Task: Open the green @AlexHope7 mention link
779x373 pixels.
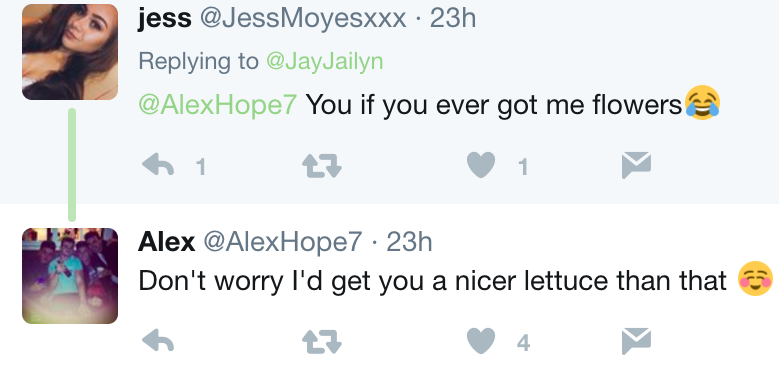Action: [x=218, y=105]
